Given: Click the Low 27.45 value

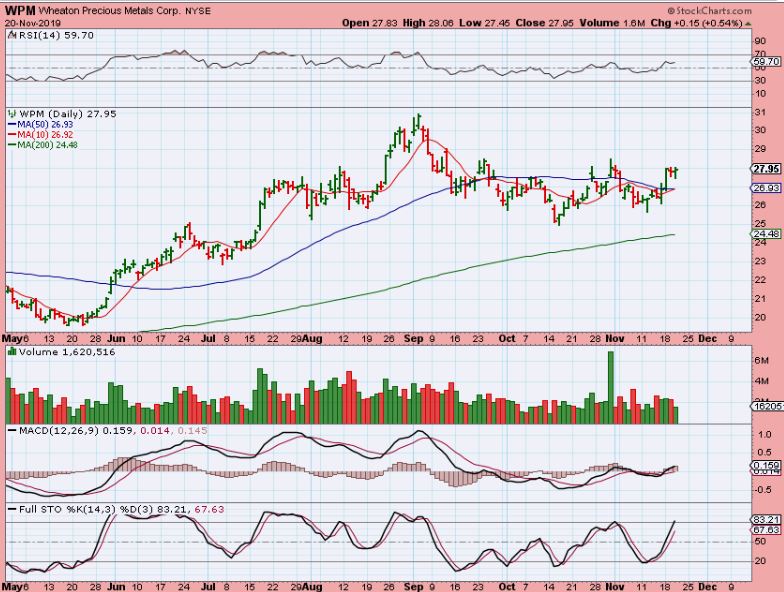Looking at the screenshot, I should 486,23.
